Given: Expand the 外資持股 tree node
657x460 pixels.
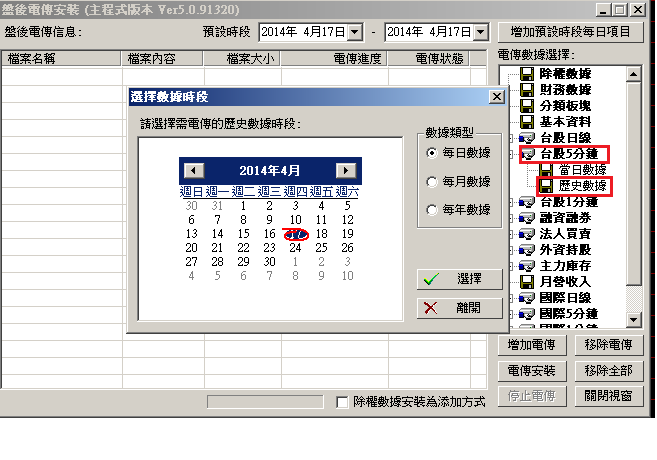Looking at the screenshot, I should [x=510, y=250].
